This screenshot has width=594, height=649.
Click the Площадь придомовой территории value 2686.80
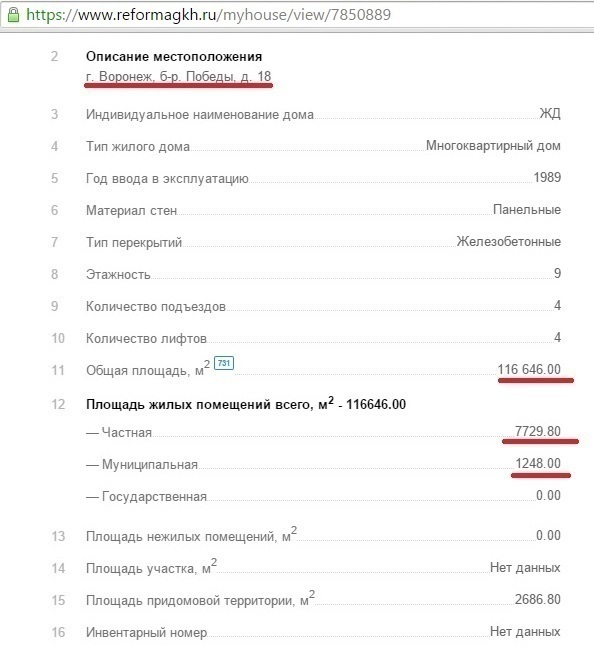[x=538, y=599]
